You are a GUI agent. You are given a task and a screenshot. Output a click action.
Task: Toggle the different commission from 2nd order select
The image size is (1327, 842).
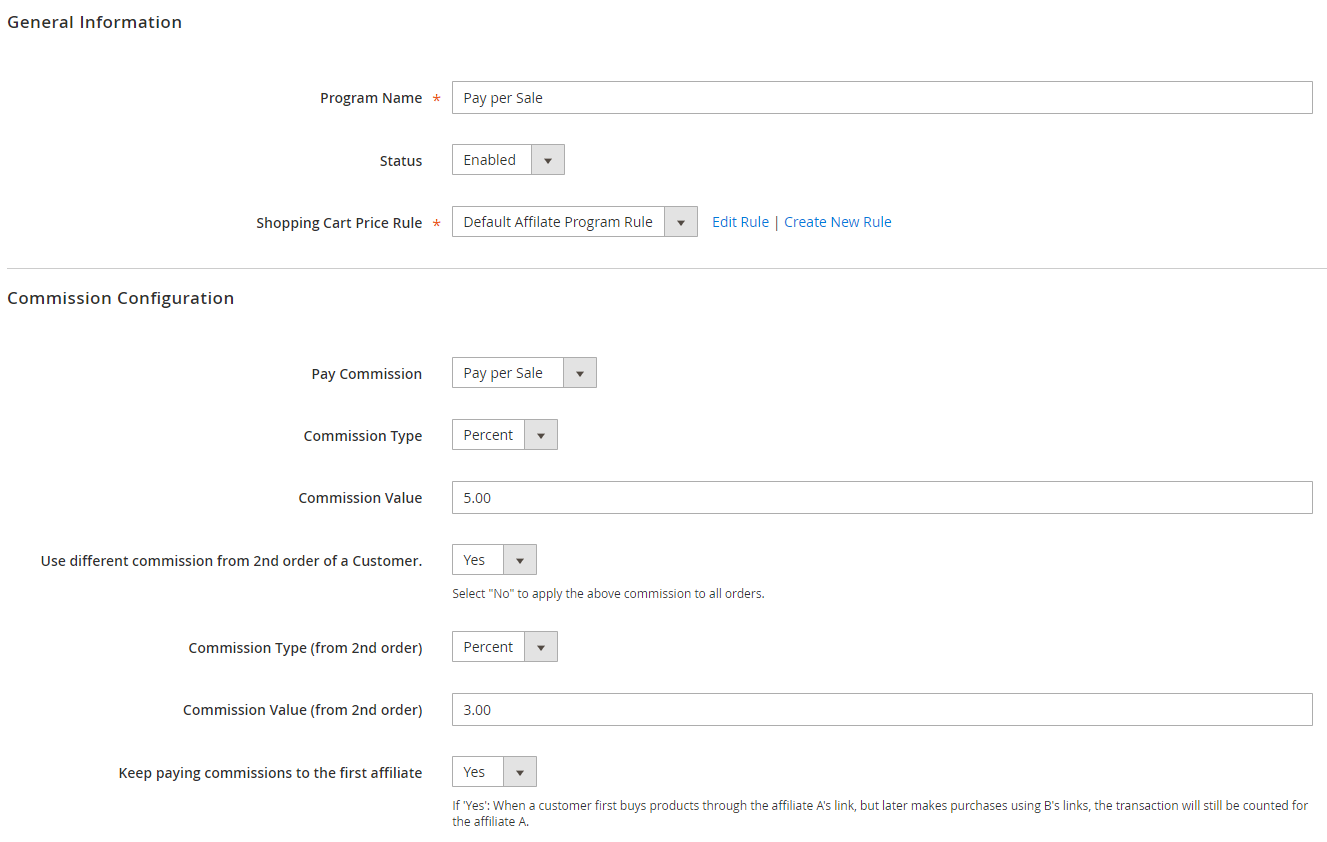coord(494,560)
